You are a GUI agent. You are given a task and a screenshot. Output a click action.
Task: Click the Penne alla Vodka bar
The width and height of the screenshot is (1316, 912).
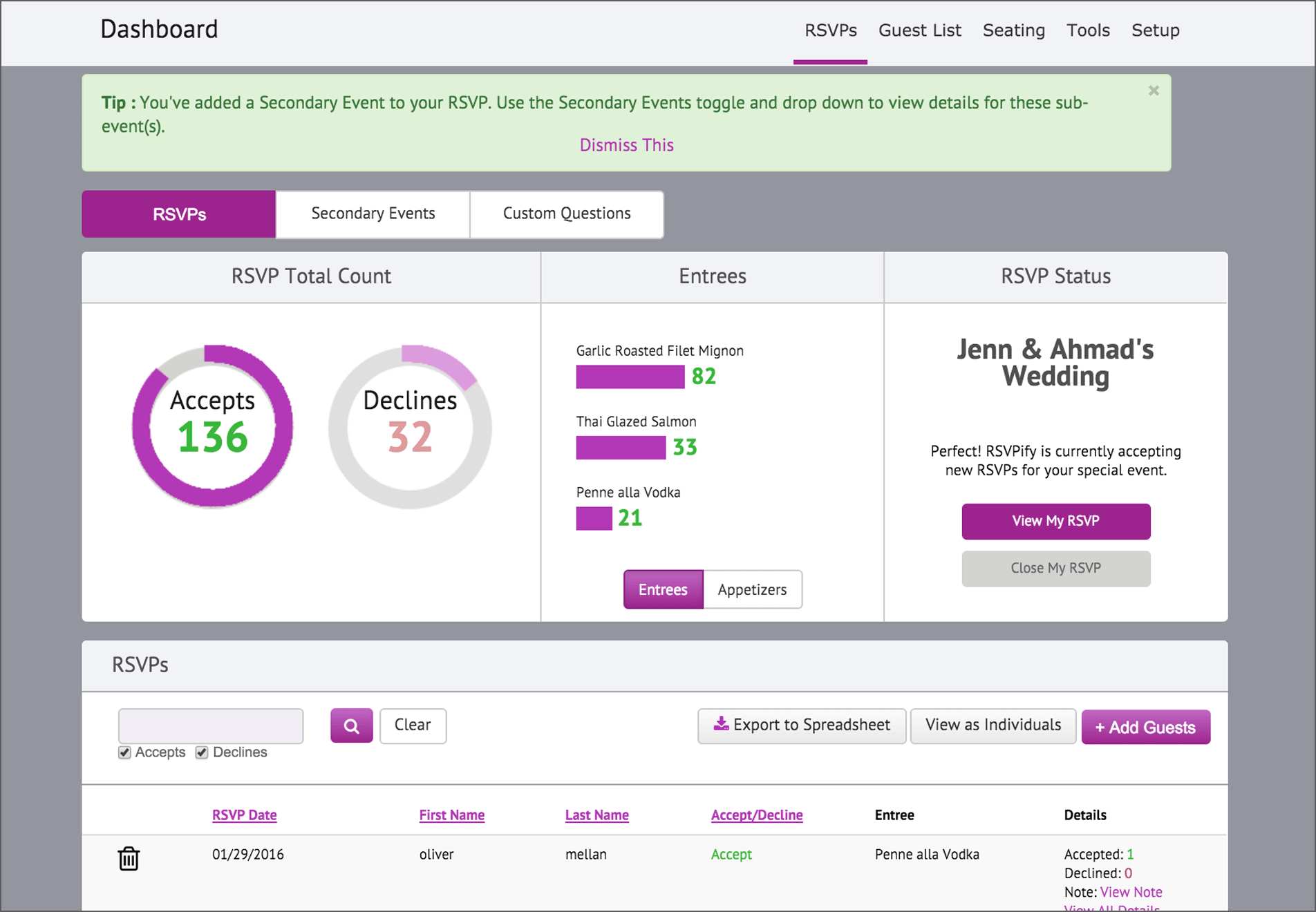point(594,518)
